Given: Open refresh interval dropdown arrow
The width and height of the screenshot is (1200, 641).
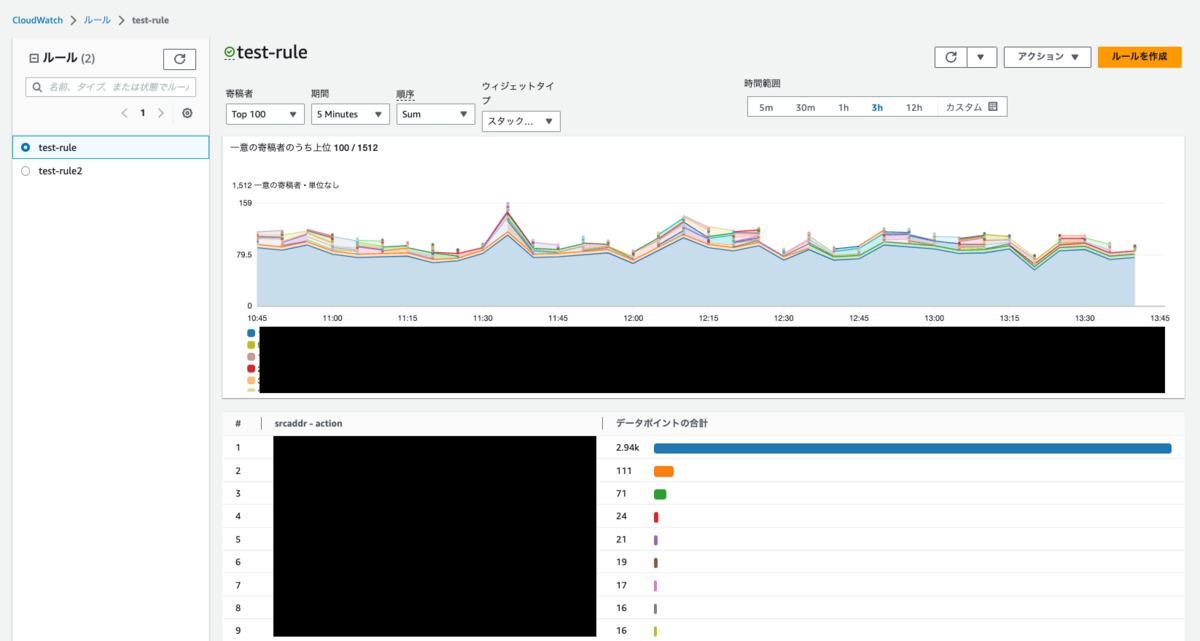Looking at the screenshot, I should click(x=981, y=57).
